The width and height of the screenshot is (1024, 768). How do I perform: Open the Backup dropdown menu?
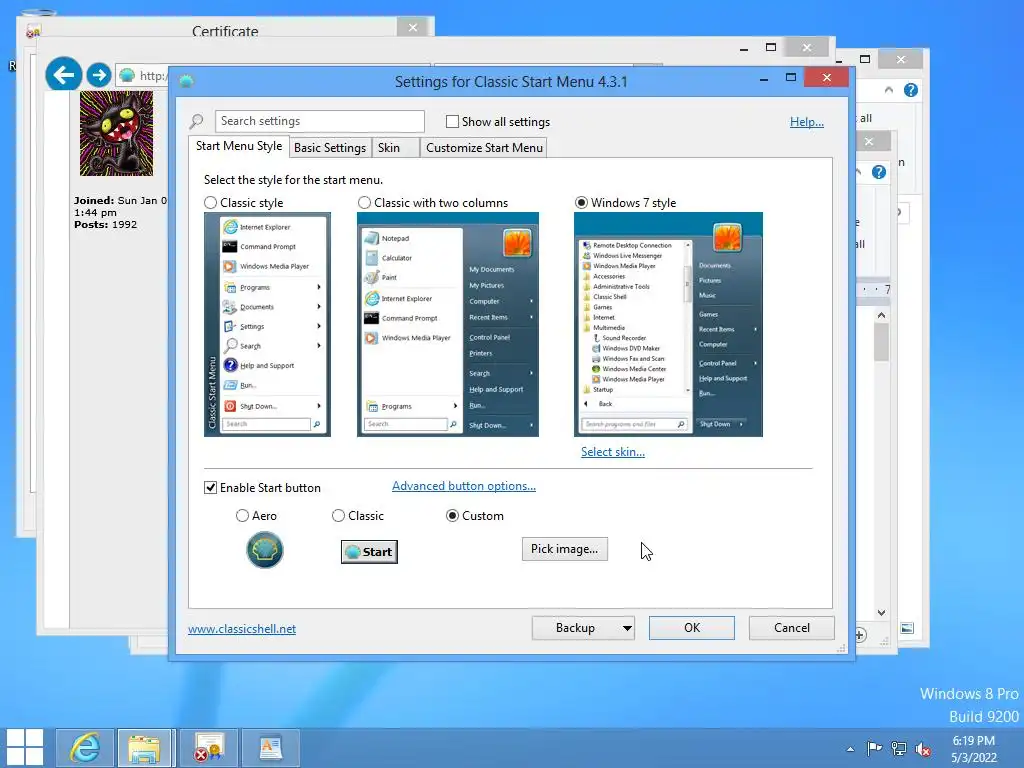[583, 628]
